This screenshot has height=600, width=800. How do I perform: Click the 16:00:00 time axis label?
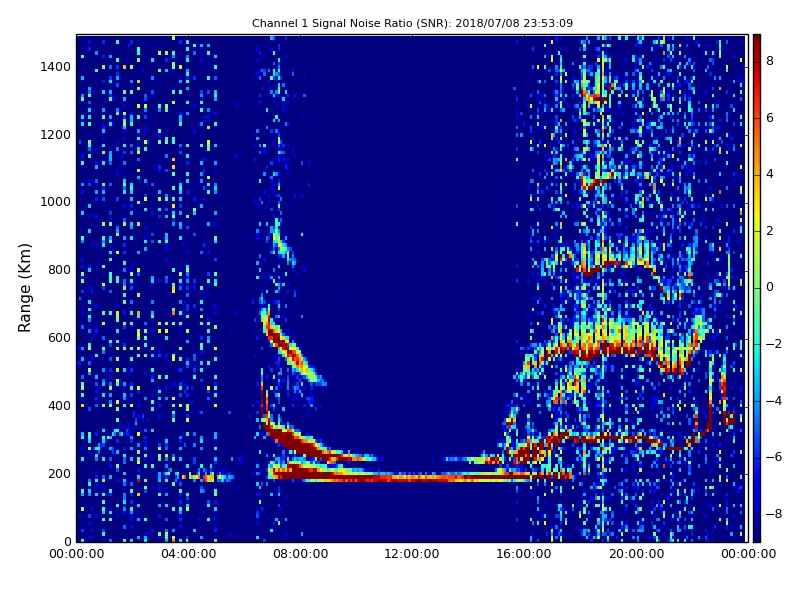[524, 554]
